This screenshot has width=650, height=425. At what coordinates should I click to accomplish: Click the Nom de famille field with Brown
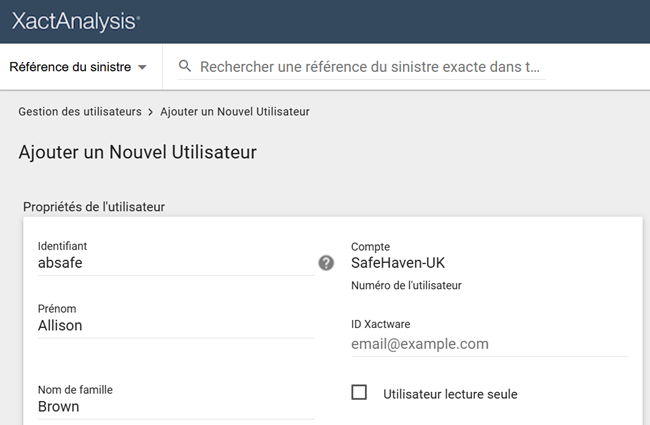[x=175, y=407]
